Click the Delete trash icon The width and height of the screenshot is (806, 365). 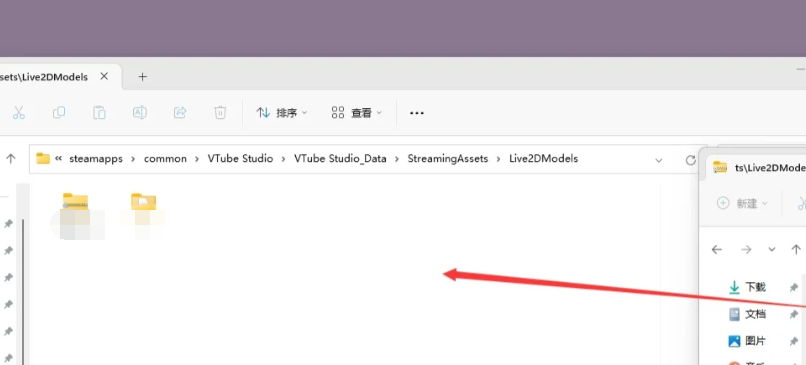pos(220,113)
